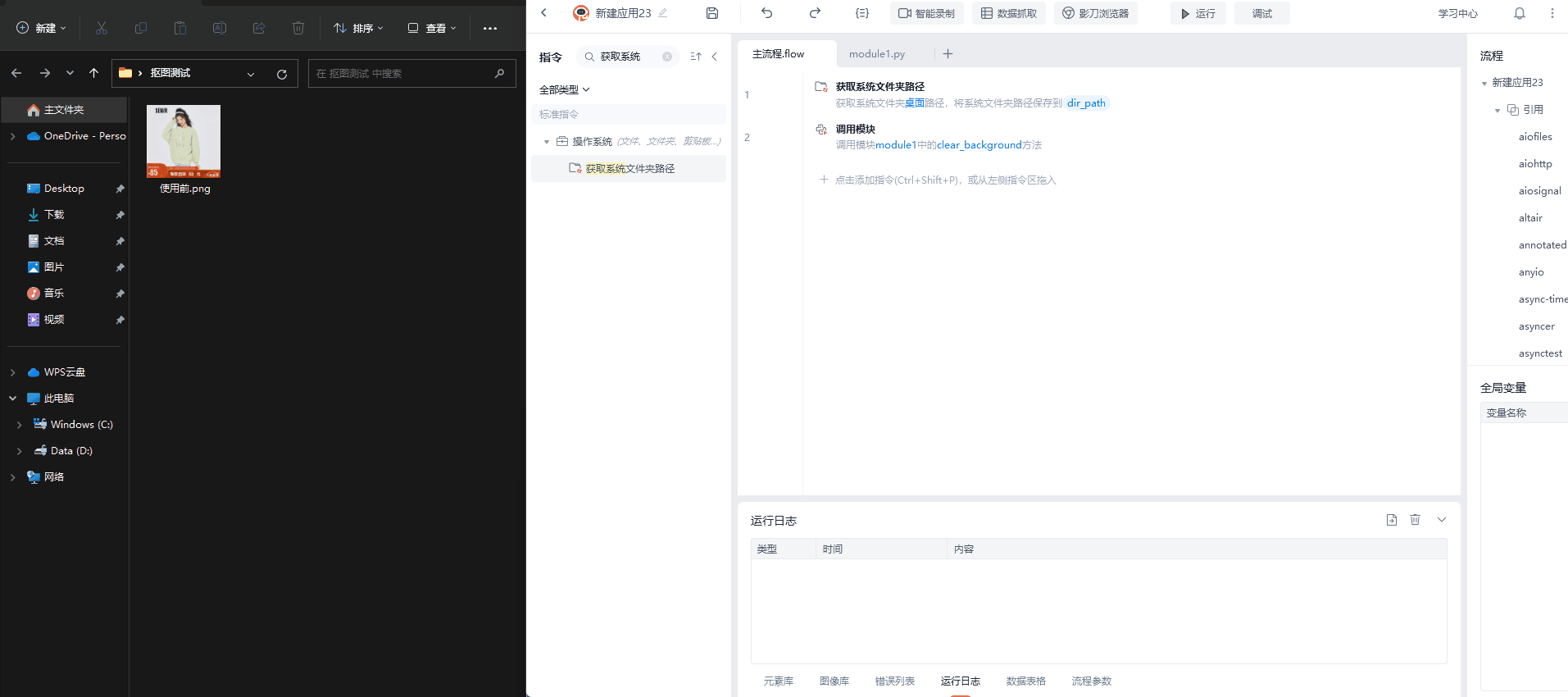Collapse 此电脑 in the navigation pane
The height and width of the screenshot is (697, 1568).
click(x=12, y=399)
